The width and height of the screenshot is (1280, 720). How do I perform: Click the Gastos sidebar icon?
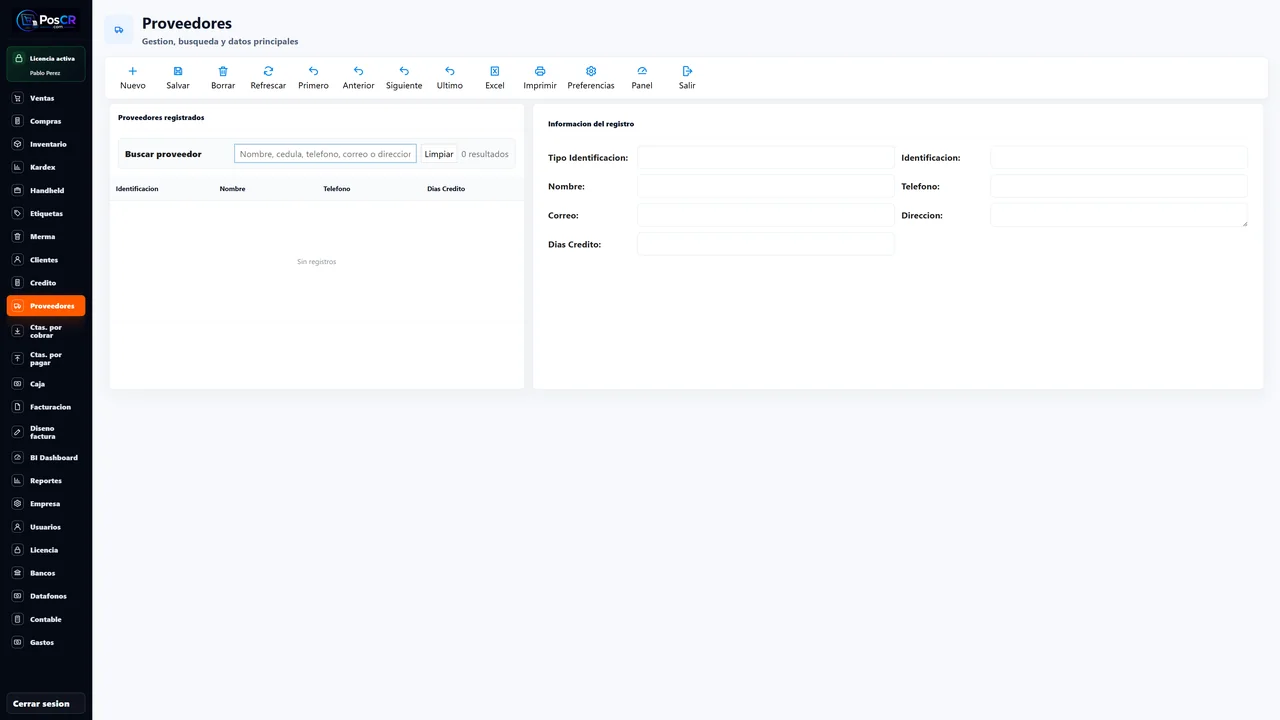(18, 642)
